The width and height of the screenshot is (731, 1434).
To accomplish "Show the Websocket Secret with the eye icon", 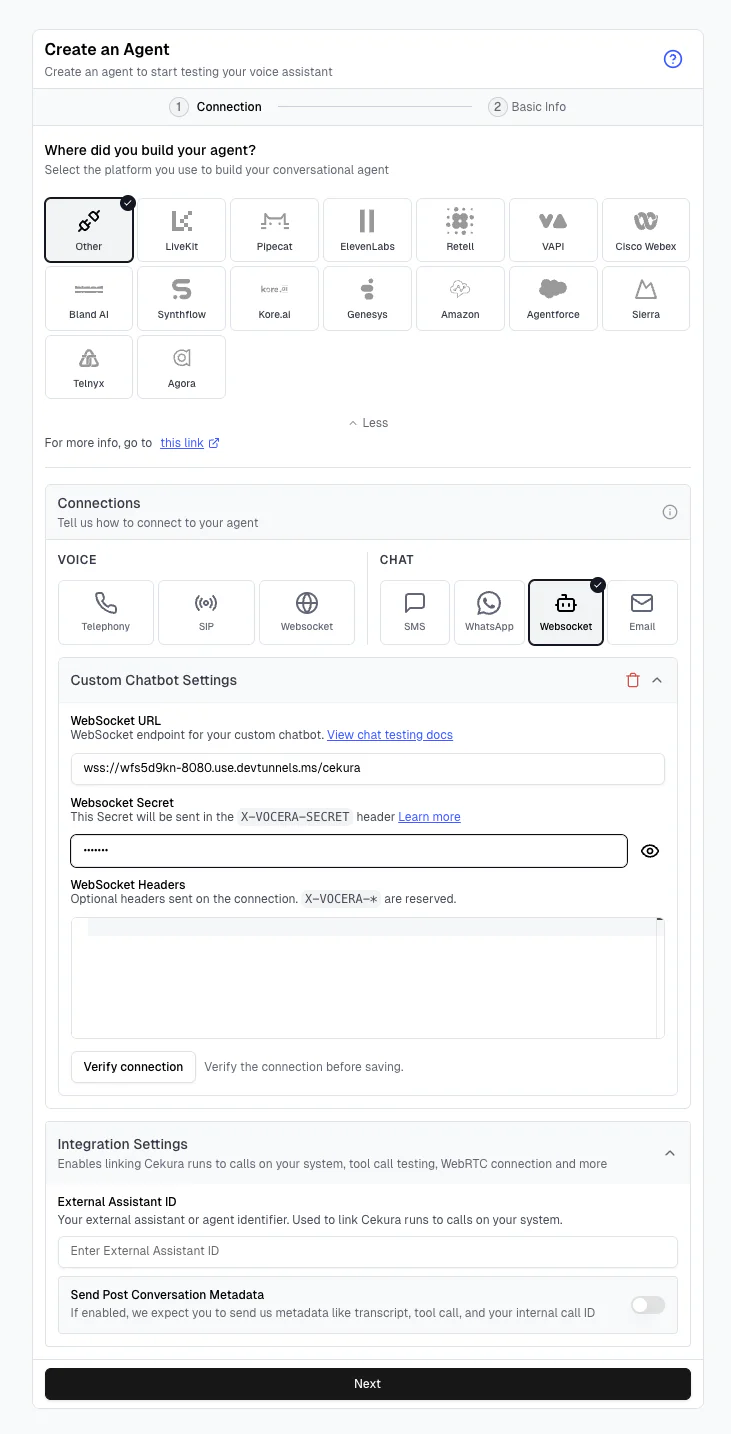I will coord(650,851).
